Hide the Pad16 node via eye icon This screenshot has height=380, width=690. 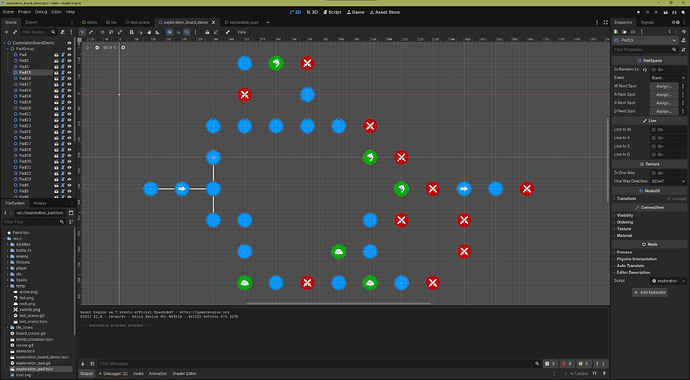pos(69,78)
